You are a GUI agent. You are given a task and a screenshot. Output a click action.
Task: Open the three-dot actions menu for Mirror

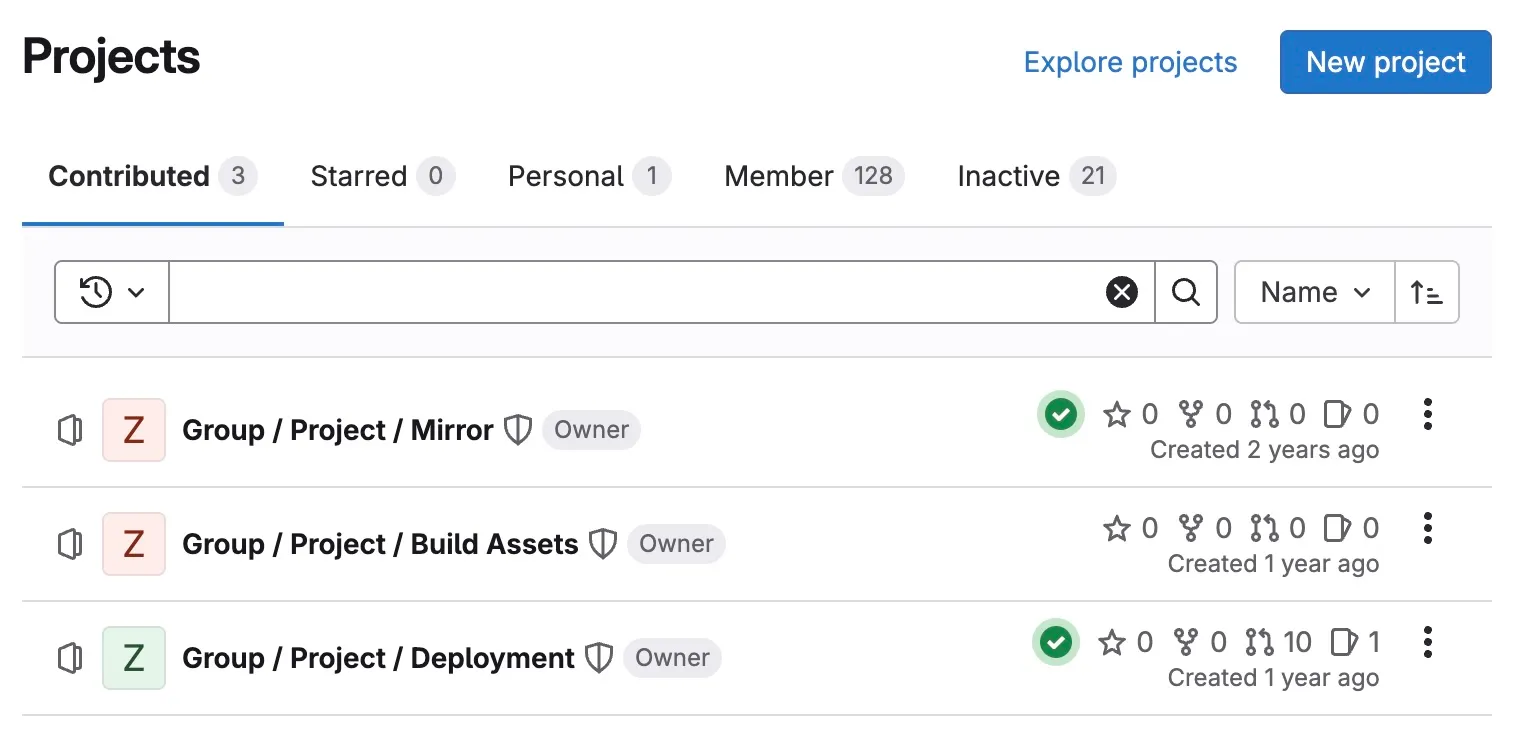pos(1428,414)
